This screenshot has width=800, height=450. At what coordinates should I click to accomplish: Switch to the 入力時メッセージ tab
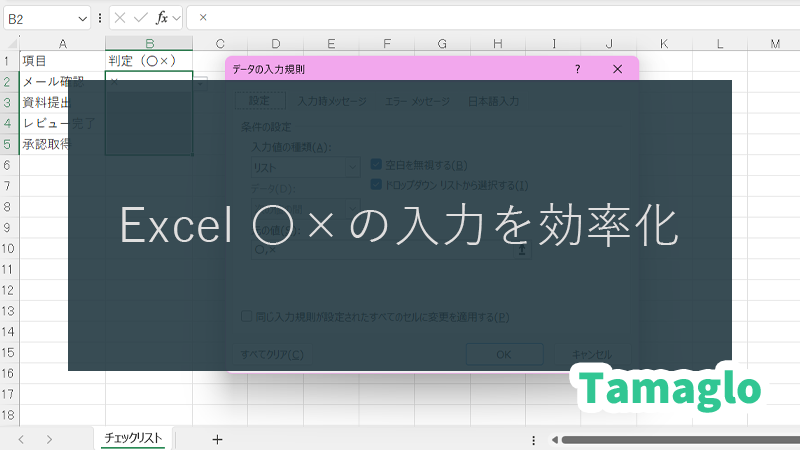point(332,101)
